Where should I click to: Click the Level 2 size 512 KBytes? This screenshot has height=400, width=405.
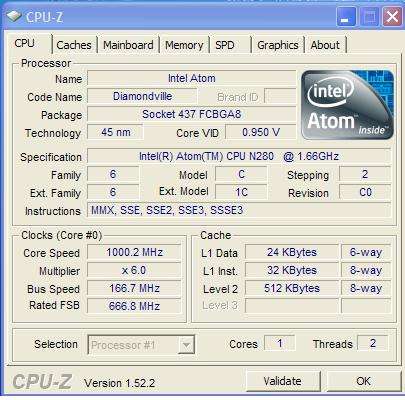(292, 288)
